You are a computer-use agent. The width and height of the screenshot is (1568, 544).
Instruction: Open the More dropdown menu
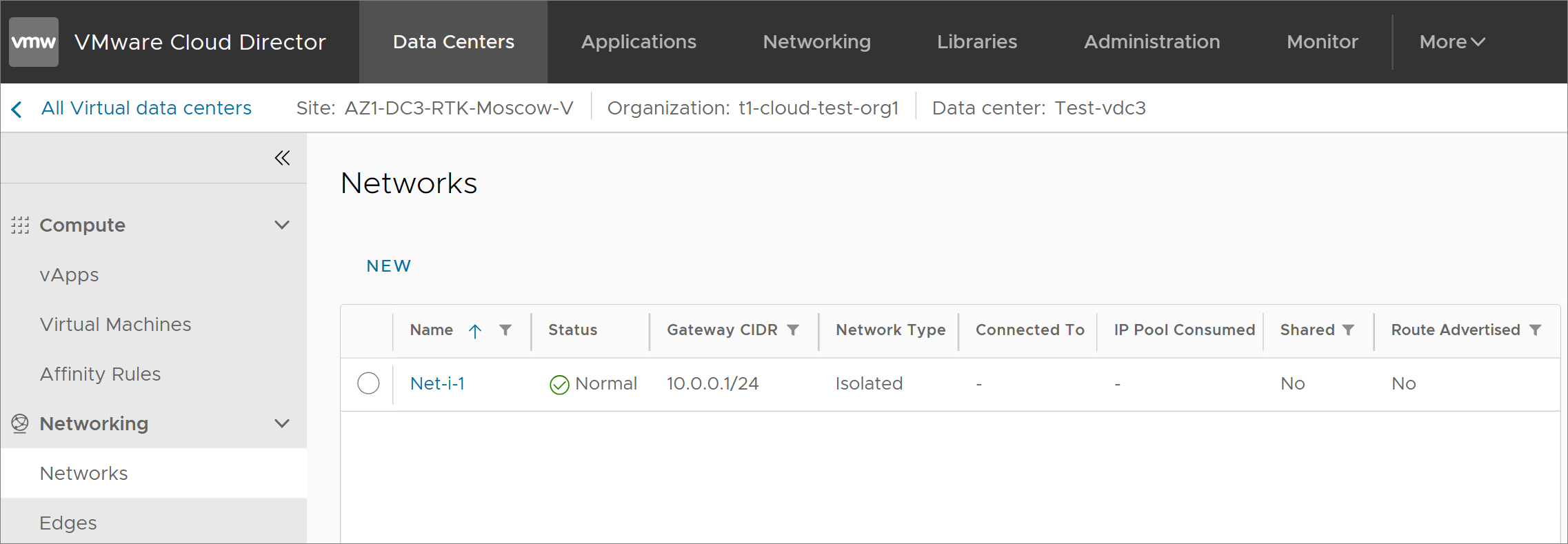pos(1452,42)
